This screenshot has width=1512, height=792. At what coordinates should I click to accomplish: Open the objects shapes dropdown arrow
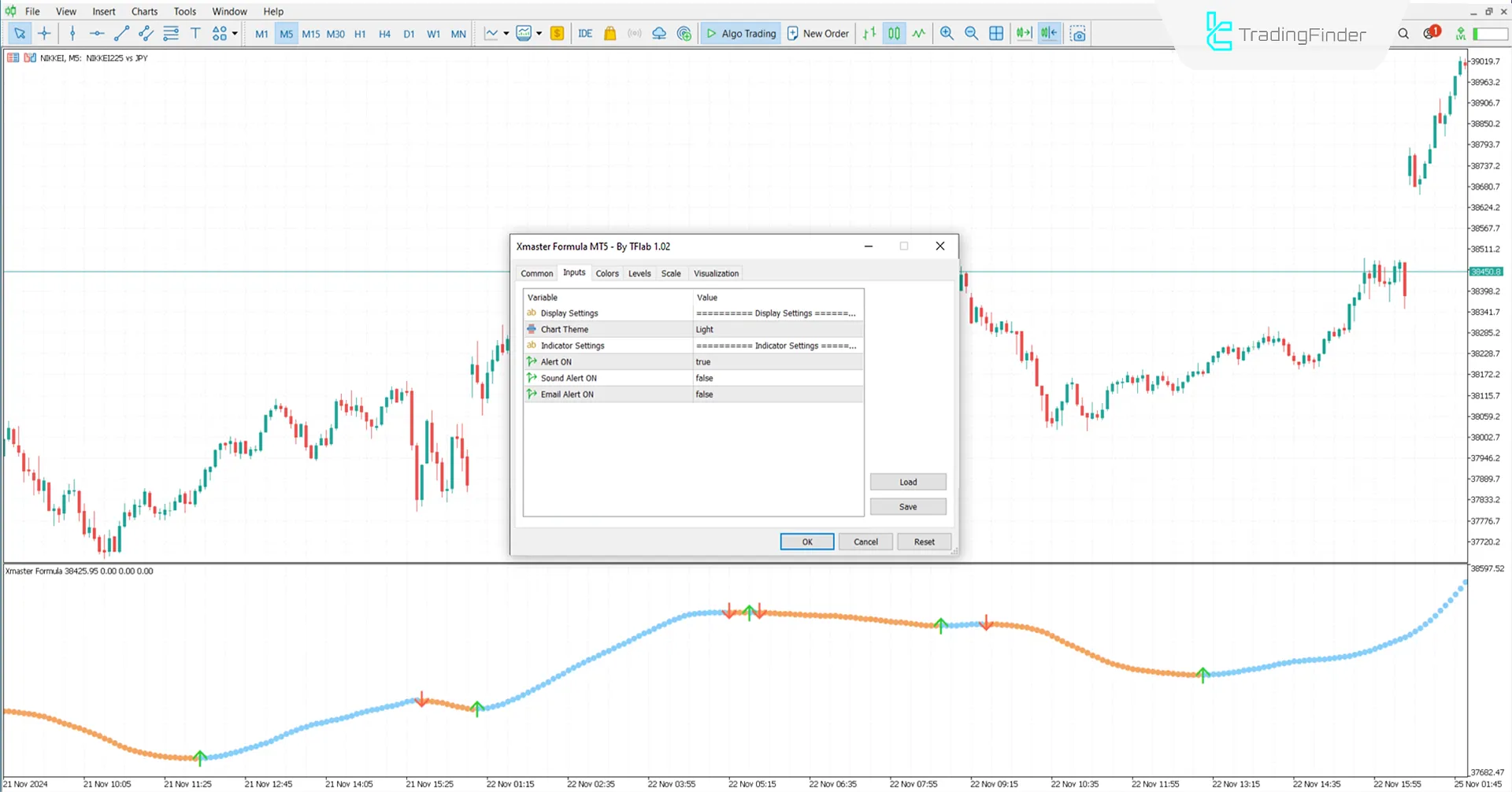click(234, 33)
